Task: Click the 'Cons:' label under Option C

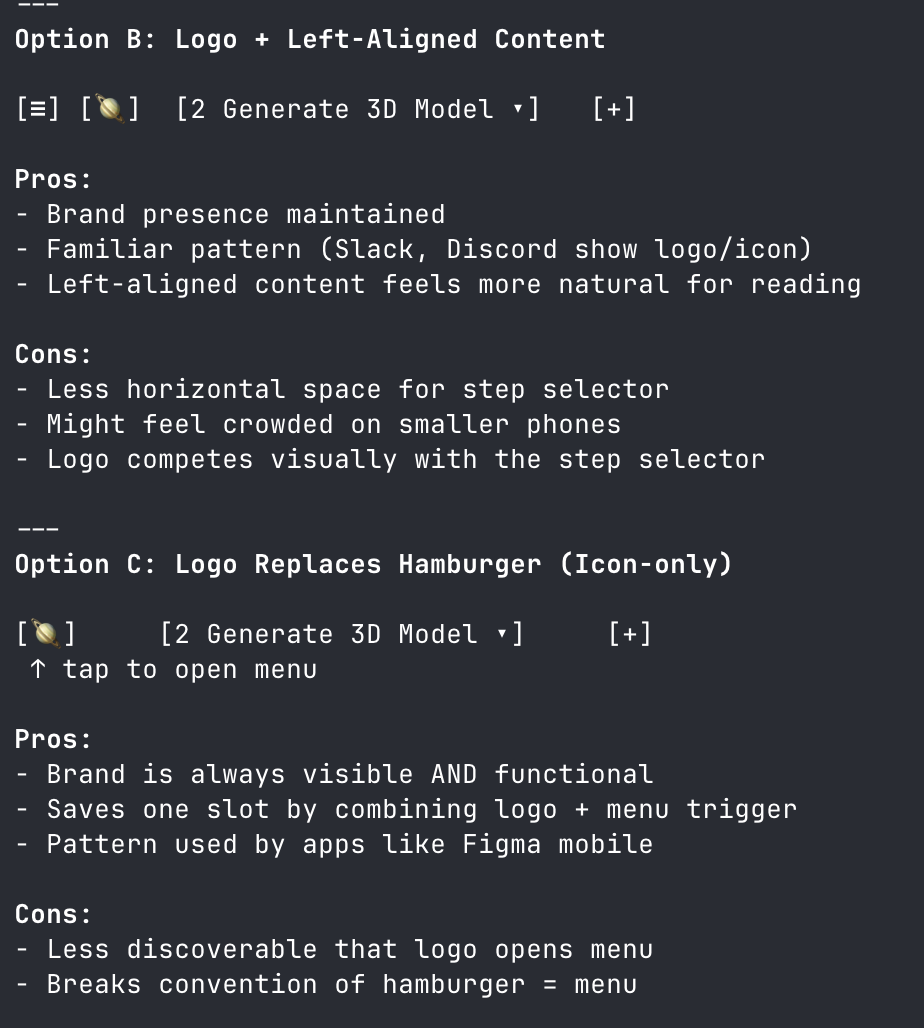Action: (x=53, y=914)
